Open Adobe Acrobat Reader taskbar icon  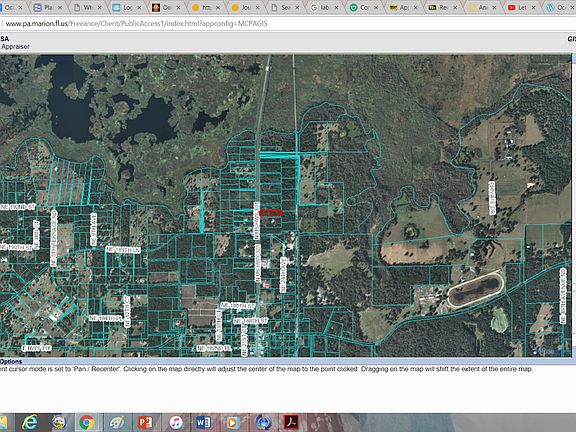pos(291,422)
